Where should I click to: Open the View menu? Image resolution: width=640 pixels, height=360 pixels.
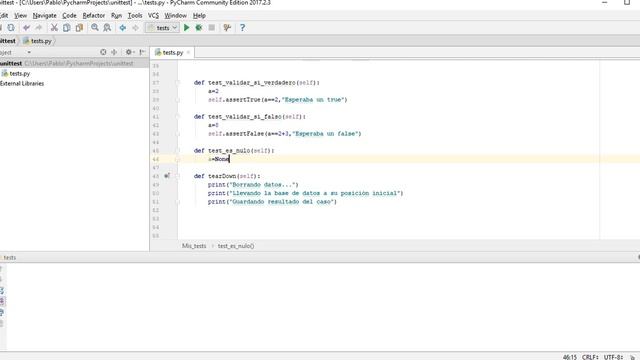[x=20, y=16]
